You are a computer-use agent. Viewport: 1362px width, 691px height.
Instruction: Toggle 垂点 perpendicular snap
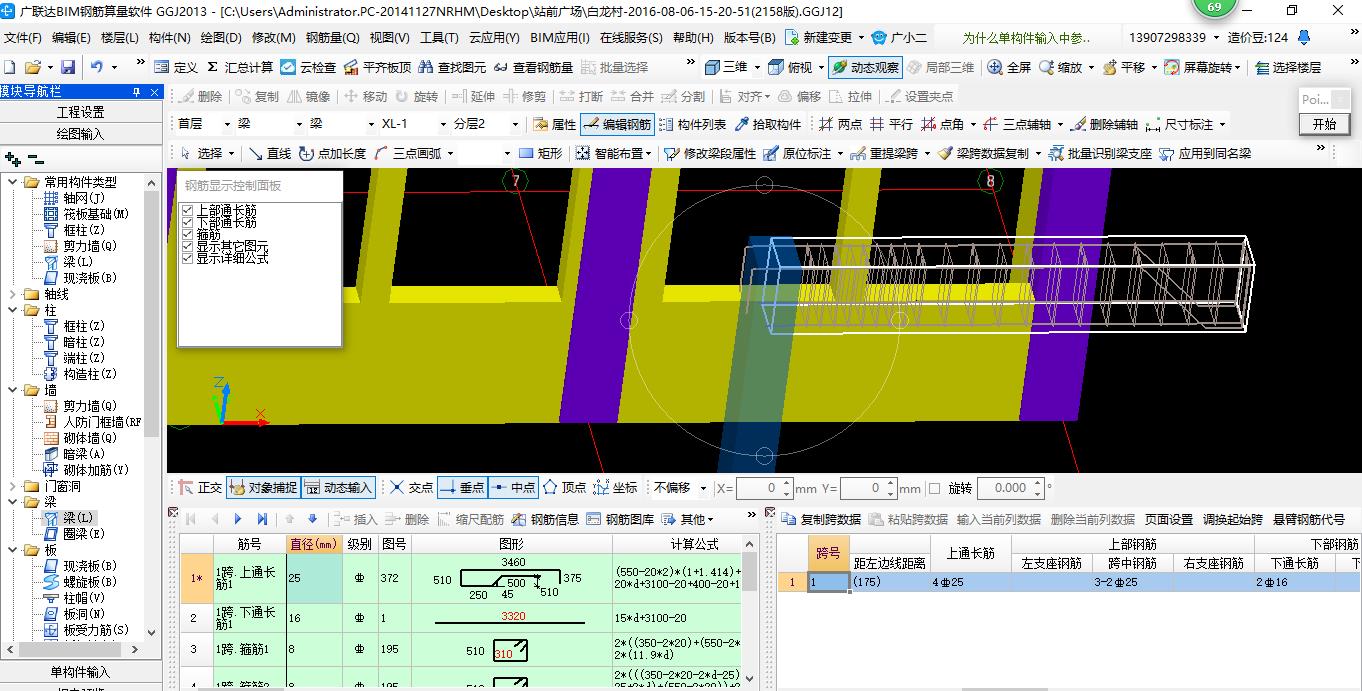[x=461, y=488]
